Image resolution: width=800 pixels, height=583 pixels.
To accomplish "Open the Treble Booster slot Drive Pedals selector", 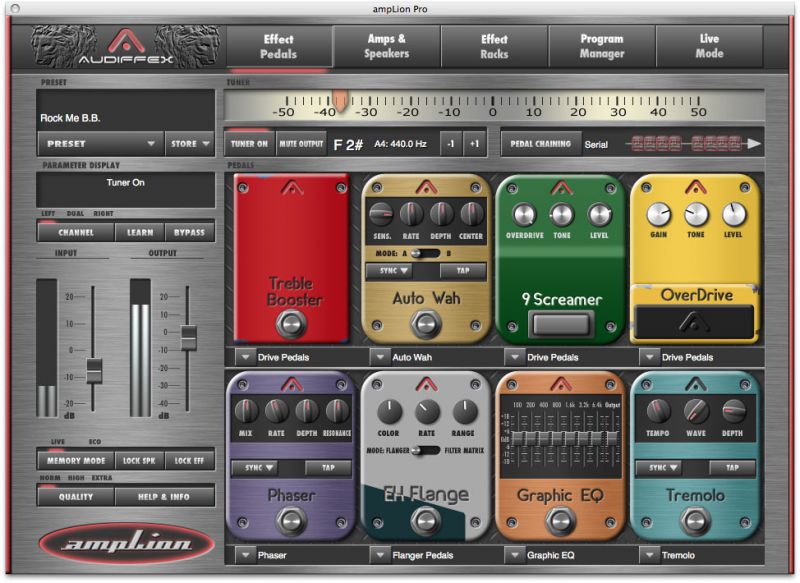I will 245,357.
